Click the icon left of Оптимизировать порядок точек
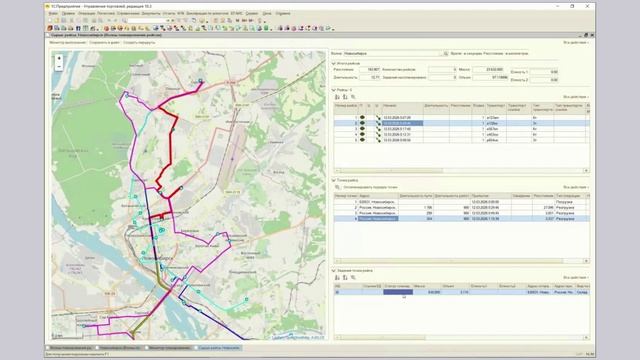 coord(338,187)
